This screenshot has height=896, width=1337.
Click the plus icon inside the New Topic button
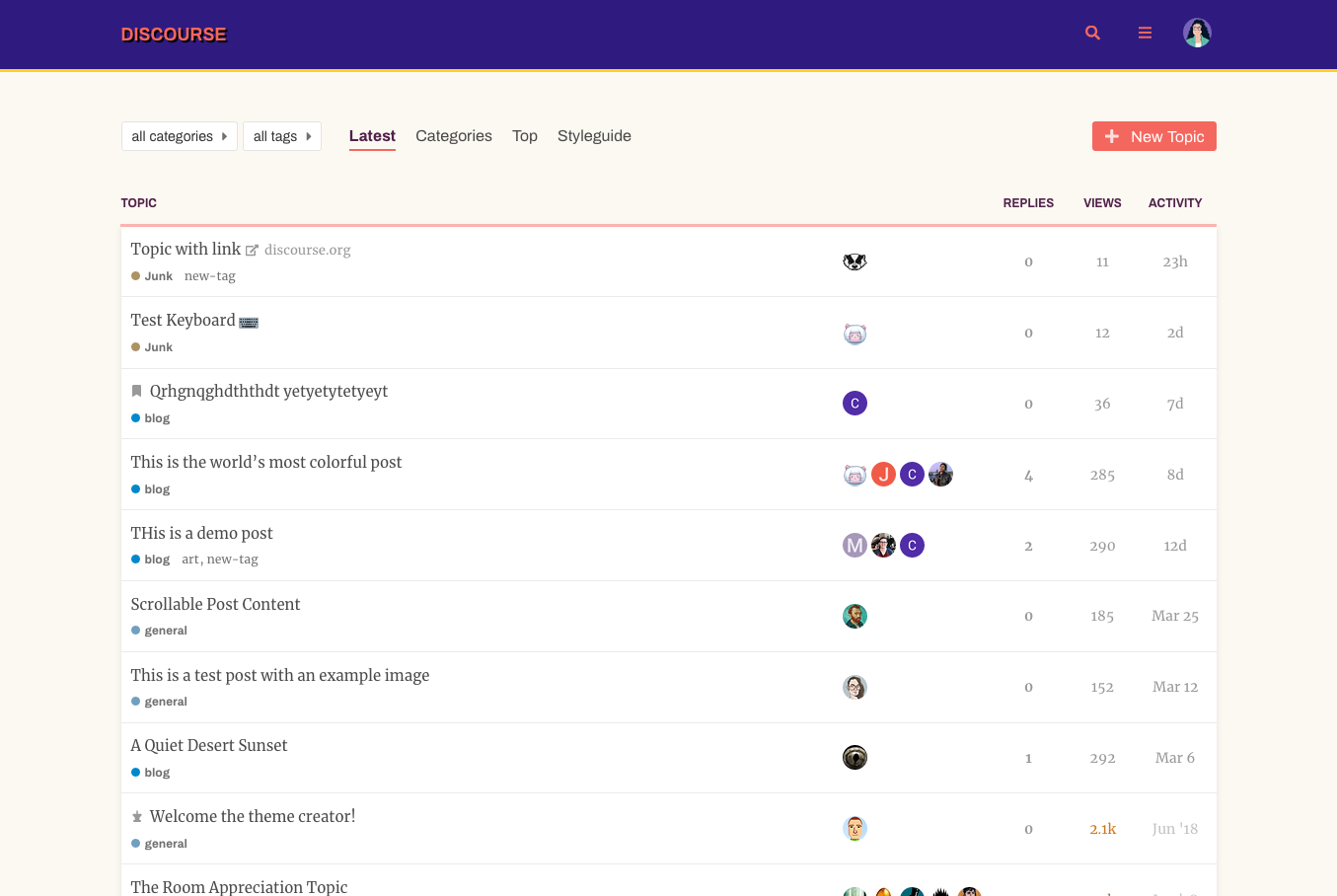coord(1113,136)
